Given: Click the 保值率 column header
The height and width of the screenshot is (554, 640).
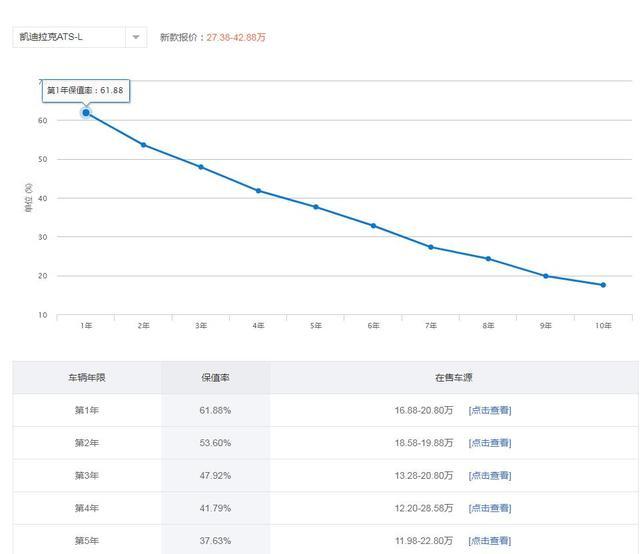Looking at the screenshot, I should tap(215, 378).
